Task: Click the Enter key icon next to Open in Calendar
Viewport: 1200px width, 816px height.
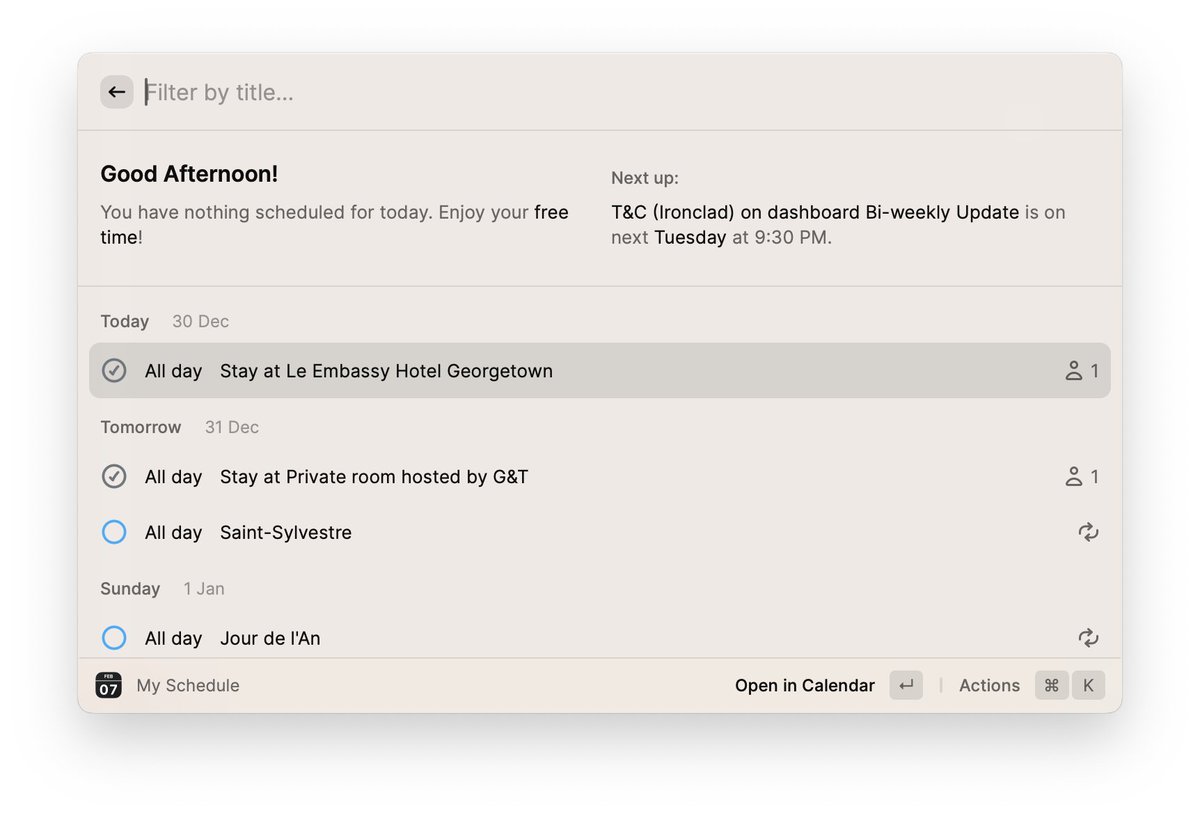Action: click(x=906, y=685)
